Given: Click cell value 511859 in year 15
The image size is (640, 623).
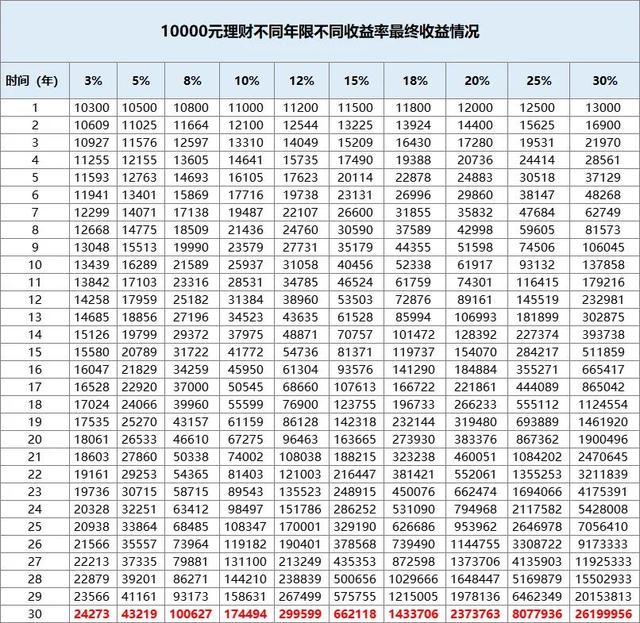Looking at the screenshot, I should [x=603, y=352].
